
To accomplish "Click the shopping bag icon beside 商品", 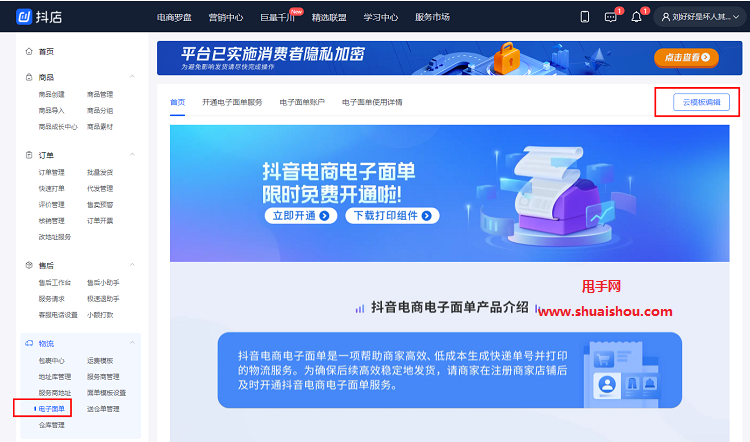I will point(29,77).
